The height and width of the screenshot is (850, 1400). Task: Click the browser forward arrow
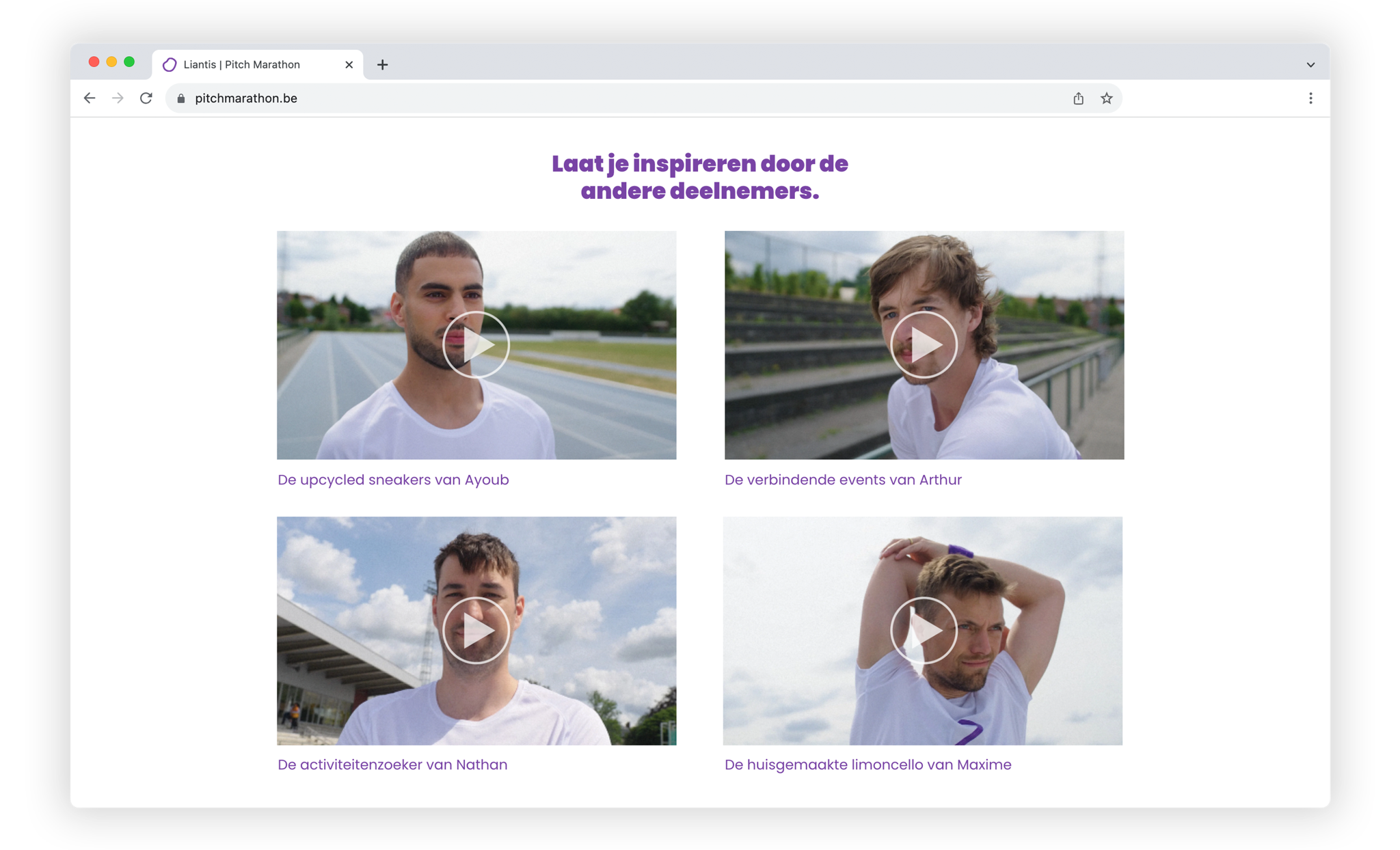[x=118, y=98]
